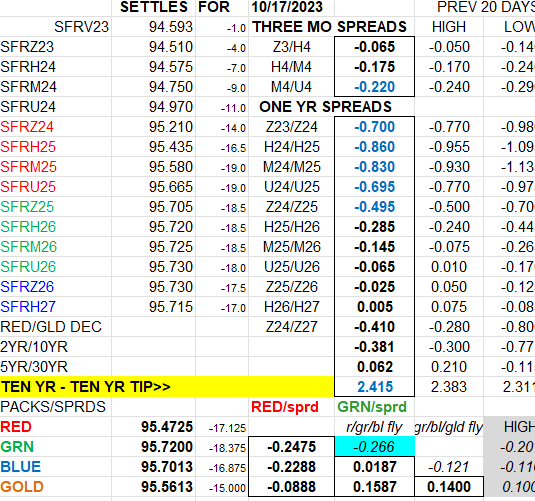This screenshot has height=501, width=535.
Task: Select the red SFRZ24 contract cell
Action: pyautogui.click(x=56, y=127)
